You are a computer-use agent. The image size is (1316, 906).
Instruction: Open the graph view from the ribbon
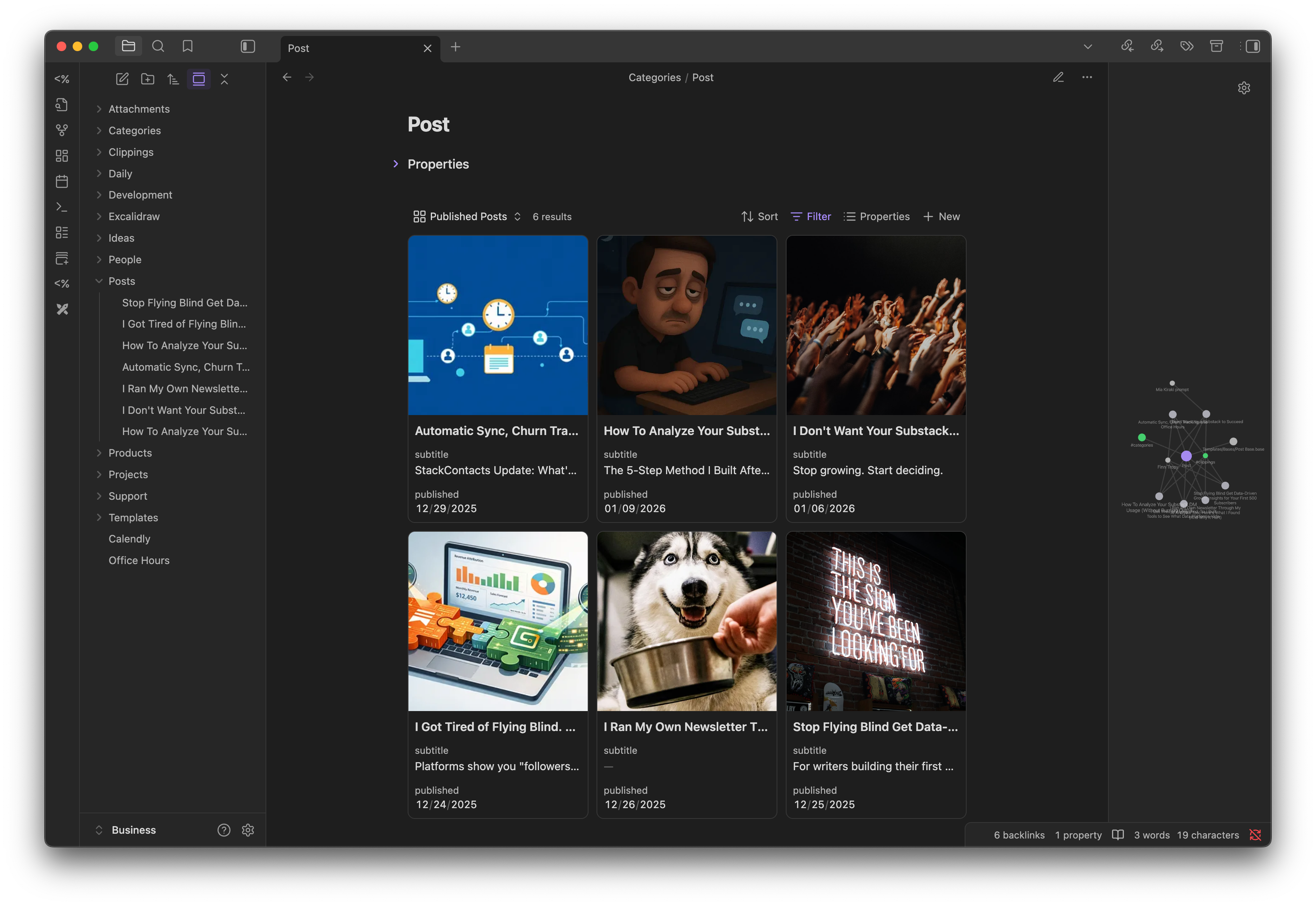pyautogui.click(x=62, y=130)
